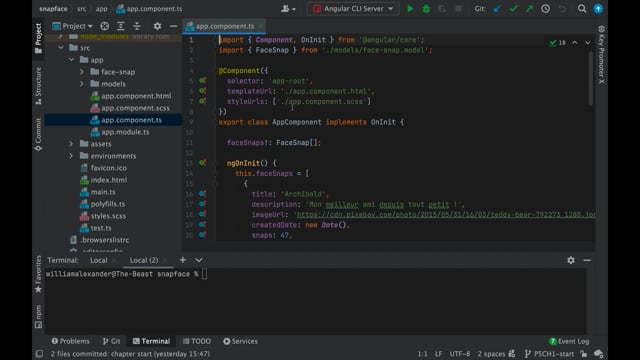The height and width of the screenshot is (360, 640).
Task: Hide the Project panel with minus icon
Action: (173, 26)
